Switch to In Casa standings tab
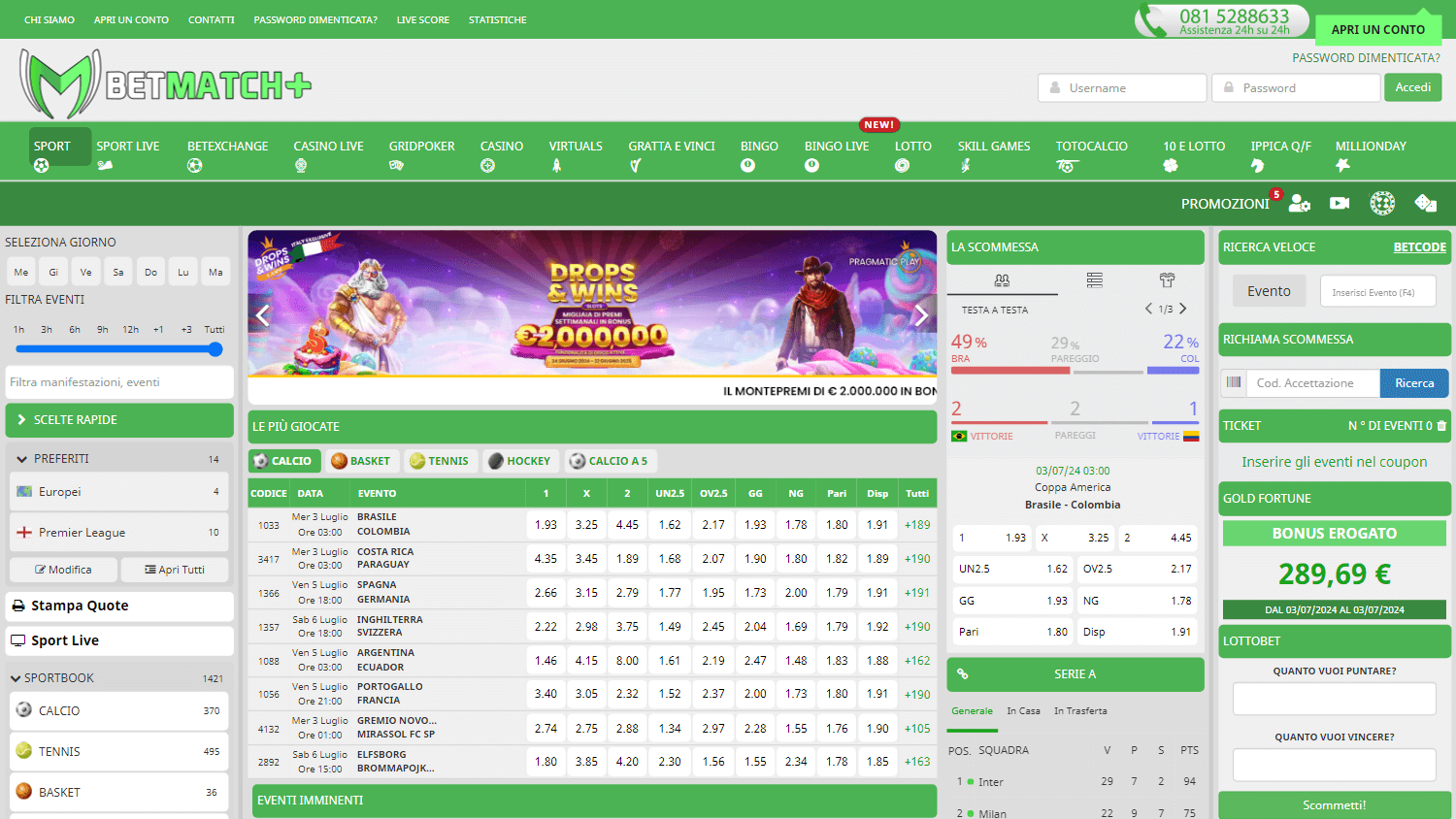The width and height of the screenshot is (1456, 819). 1023,711
